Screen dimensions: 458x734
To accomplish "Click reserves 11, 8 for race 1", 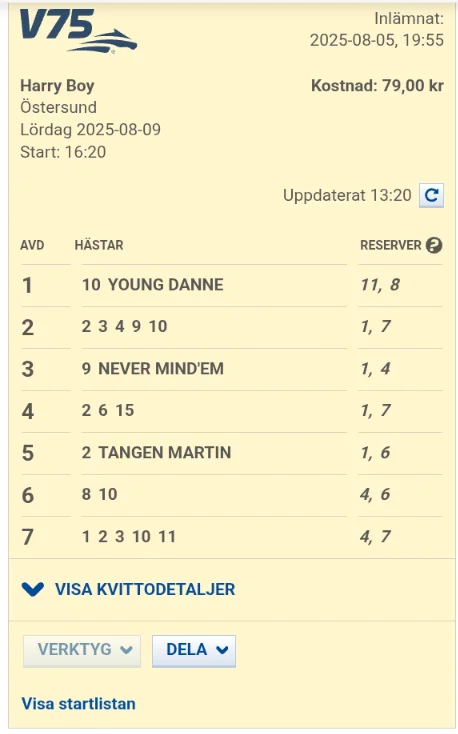I will 380,285.
